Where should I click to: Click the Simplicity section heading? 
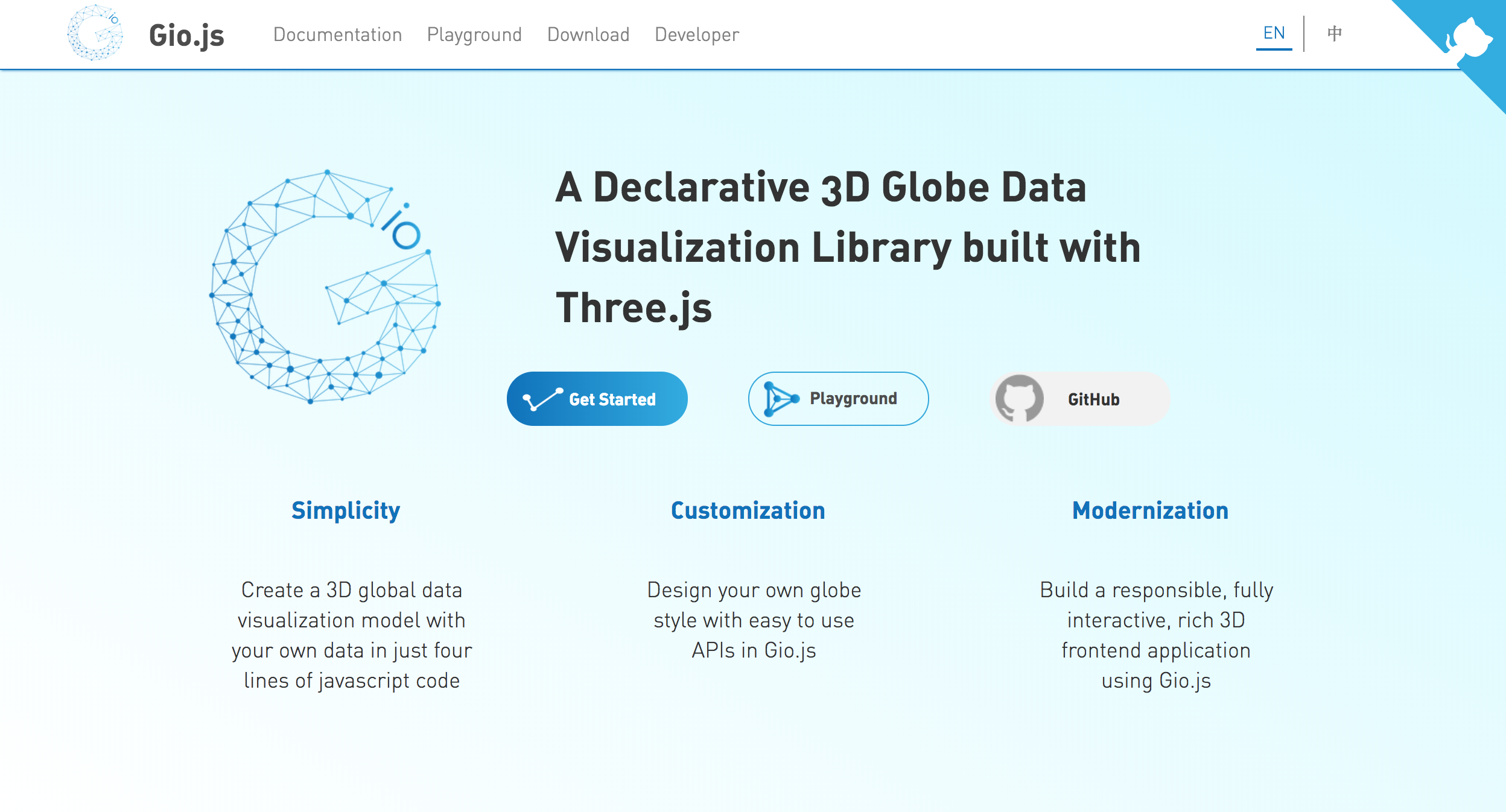[345, 510]
